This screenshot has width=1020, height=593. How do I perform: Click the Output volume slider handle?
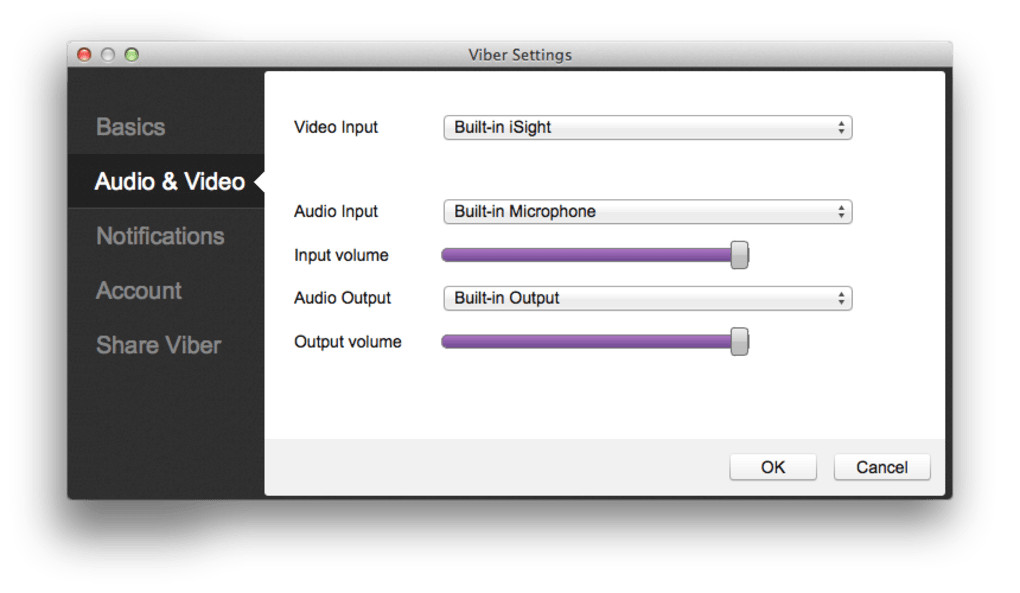click(739, 342)
